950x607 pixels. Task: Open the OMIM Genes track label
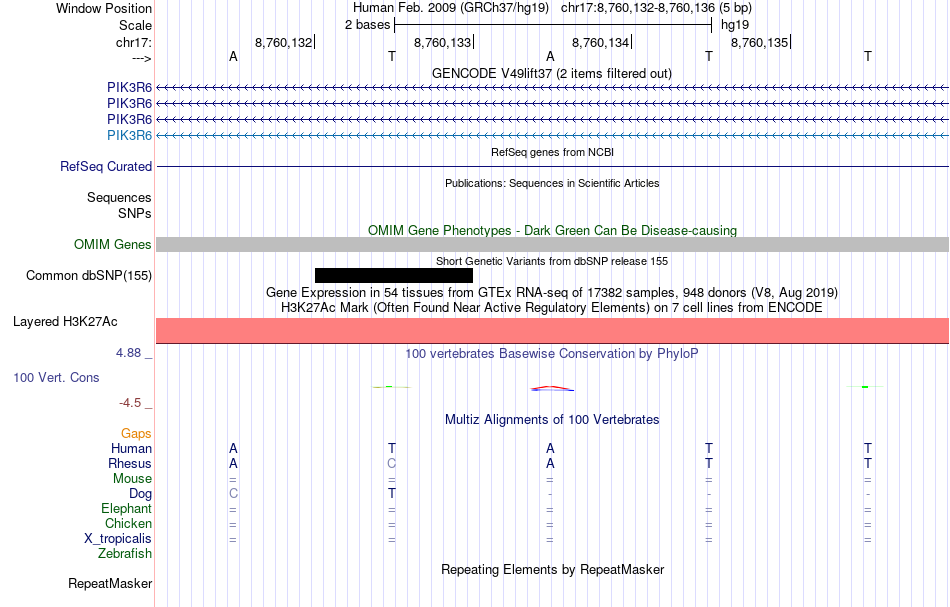click(113, 245)
